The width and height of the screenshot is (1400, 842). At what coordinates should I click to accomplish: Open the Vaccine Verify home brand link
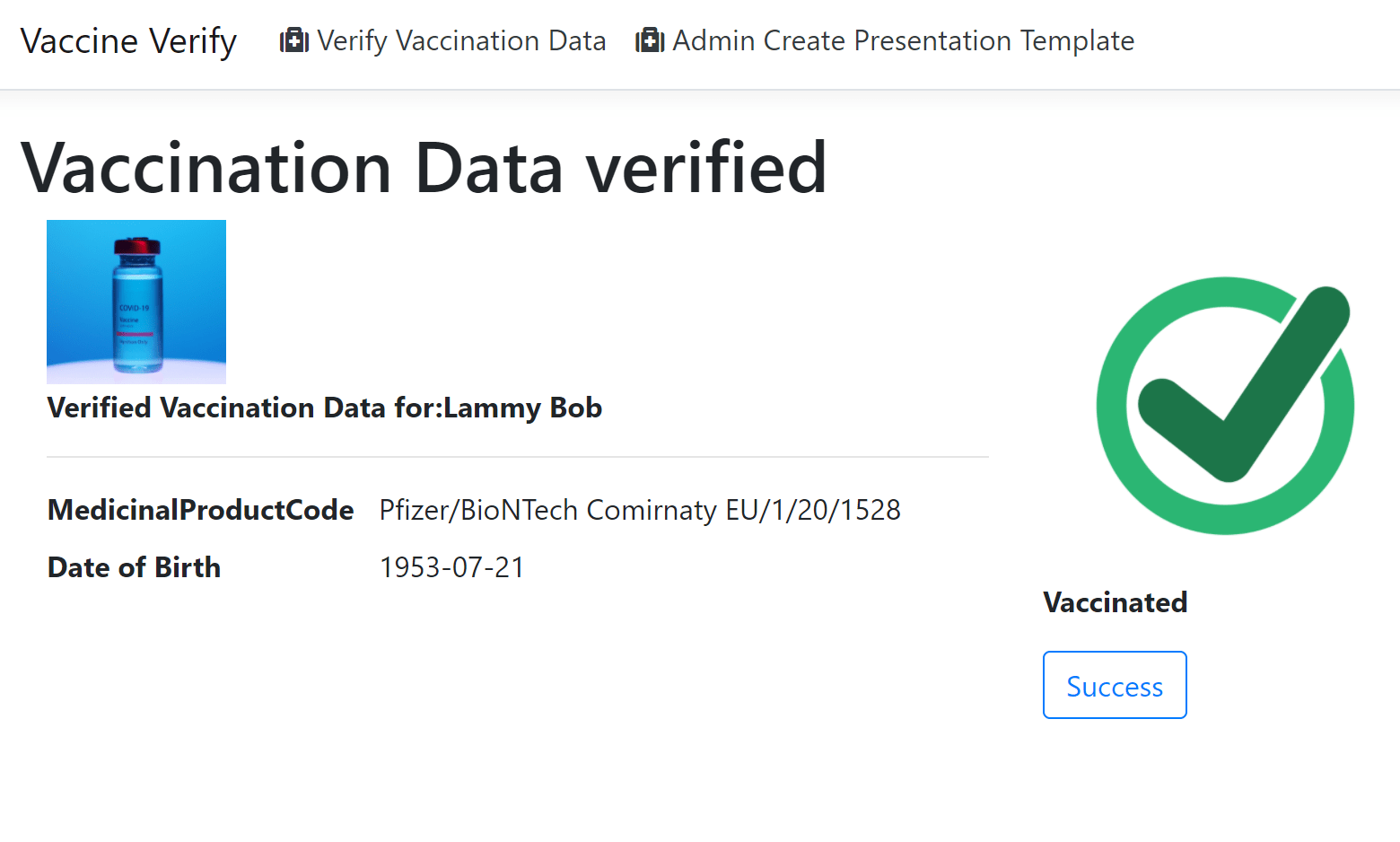tap(128, 41)
